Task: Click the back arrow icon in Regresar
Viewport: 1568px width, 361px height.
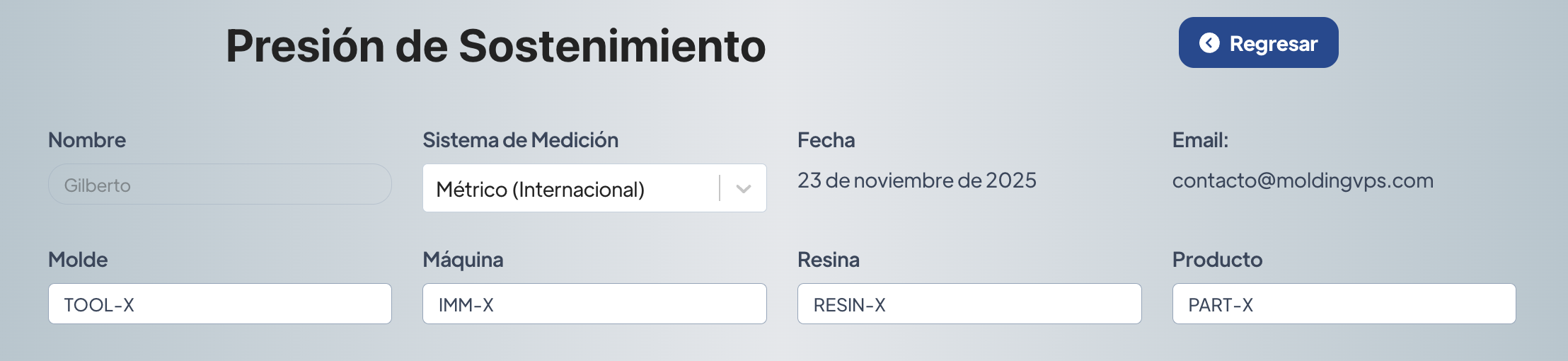Action: [x=1209, y=43]
